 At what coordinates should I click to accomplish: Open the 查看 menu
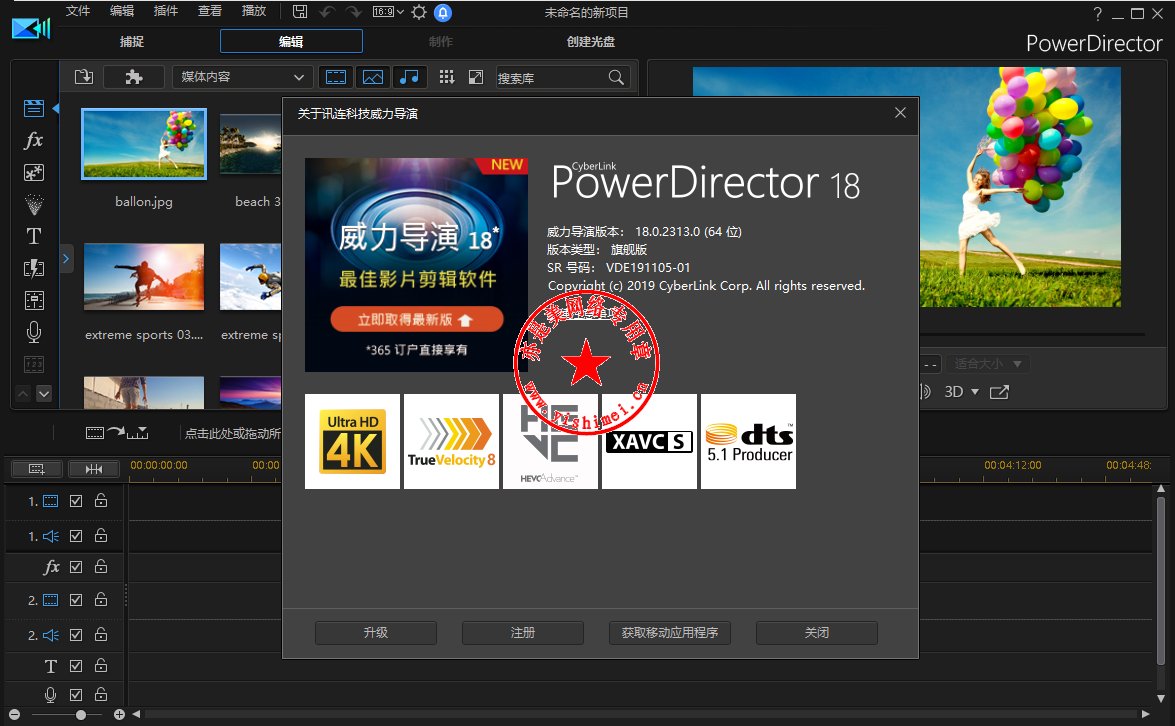tap(210, 11)
